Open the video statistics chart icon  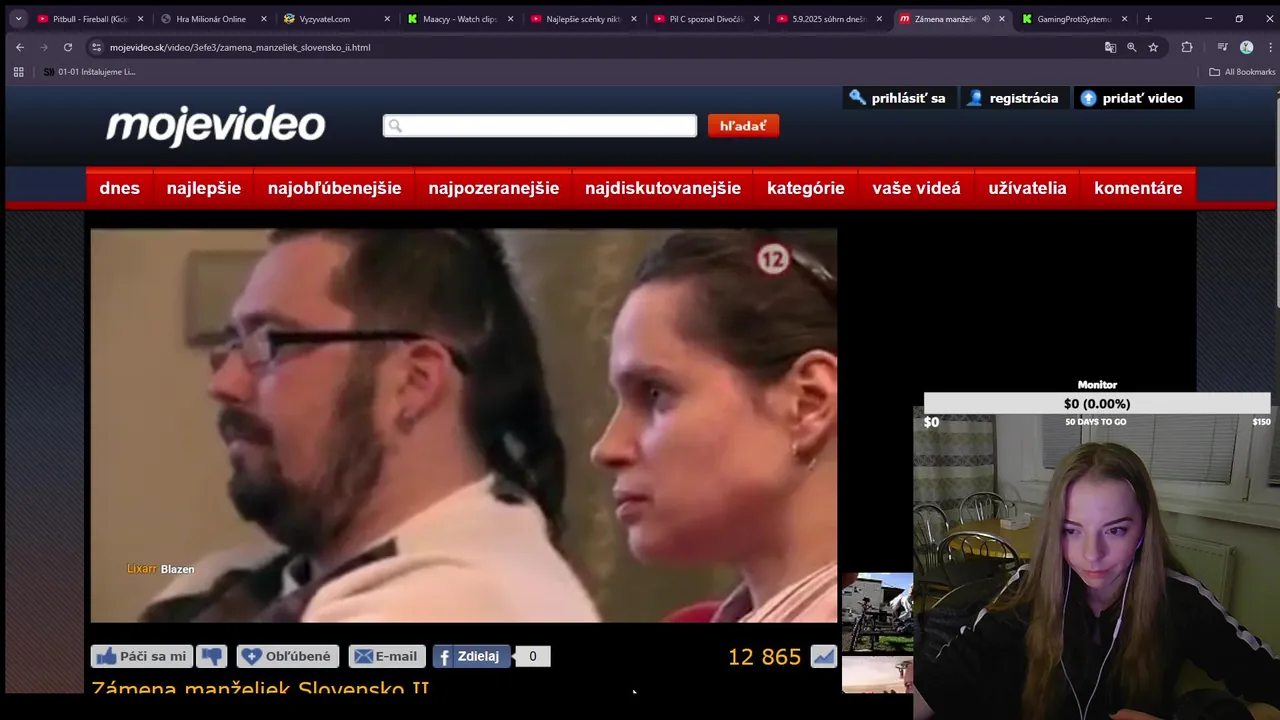pyautogui.click(x=823, y=656)
